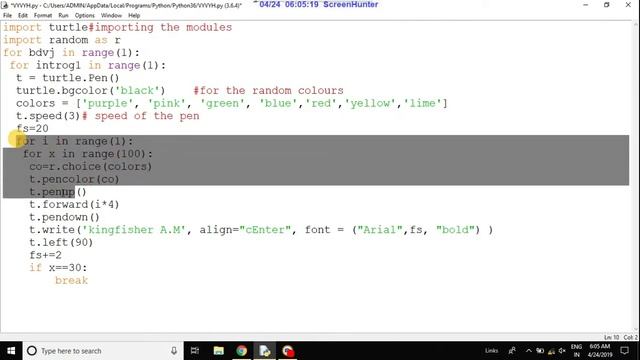Click the network icon in system tray

tap(551, 351)
